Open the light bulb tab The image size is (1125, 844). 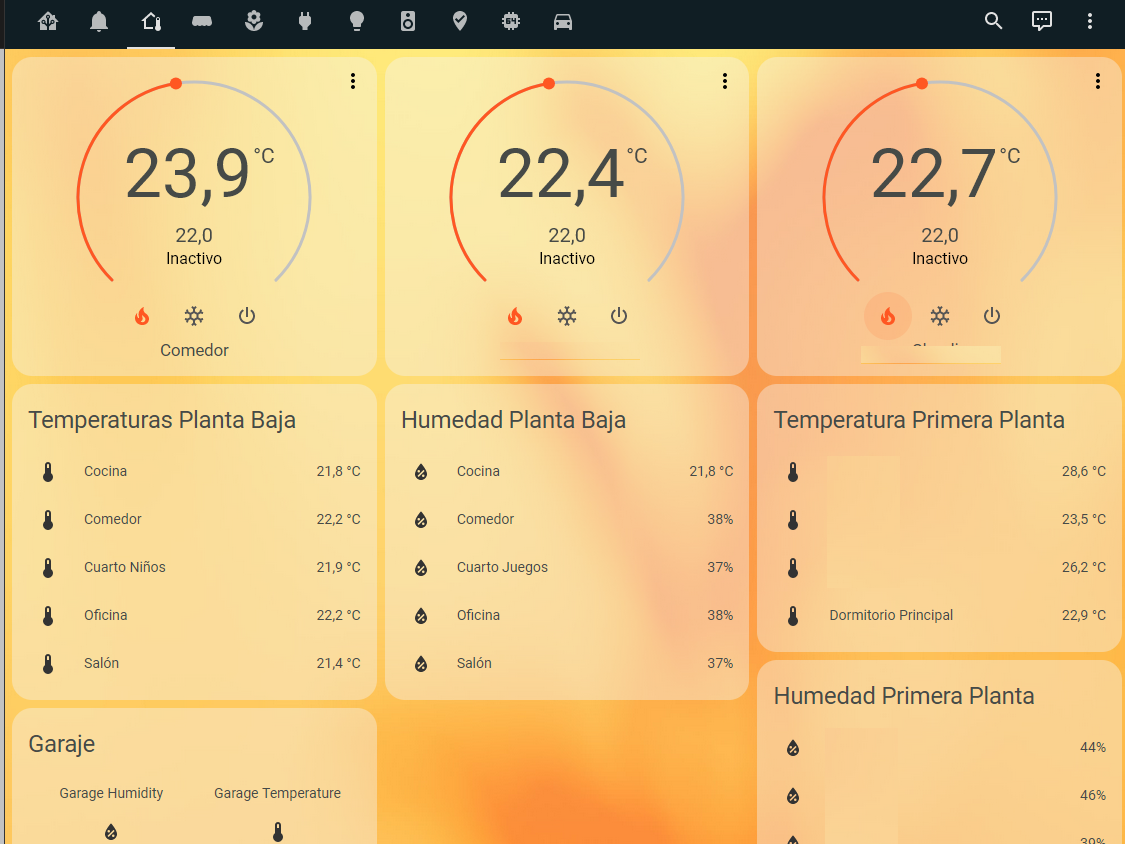tap(357, 21)
